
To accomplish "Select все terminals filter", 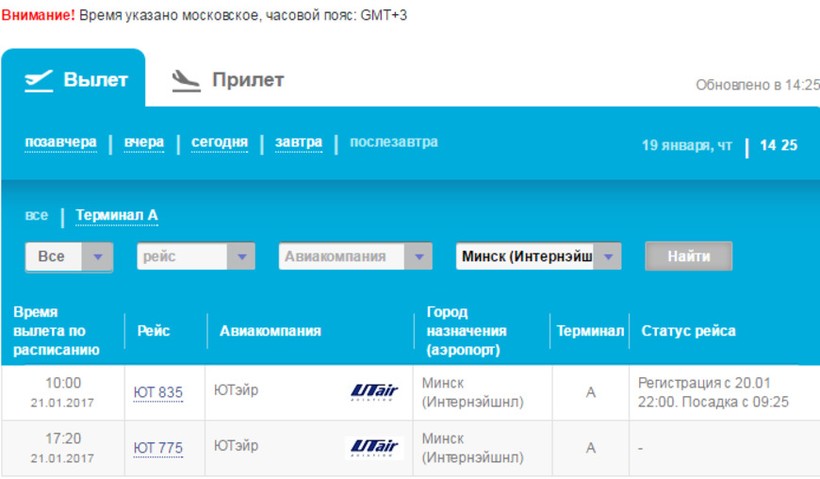I will tap(36, 215).
